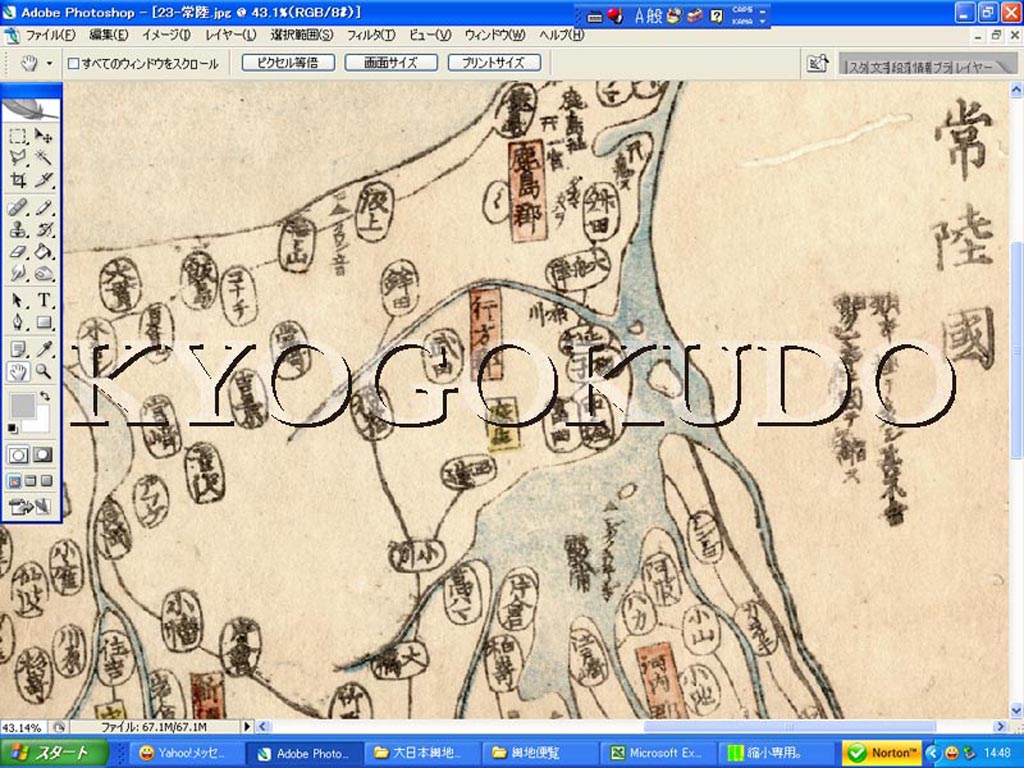Image resolution: width=1024 pixels, height=768 pixels.
Task: Click the プリントサイズ button
Action: [x=494, y=63]
